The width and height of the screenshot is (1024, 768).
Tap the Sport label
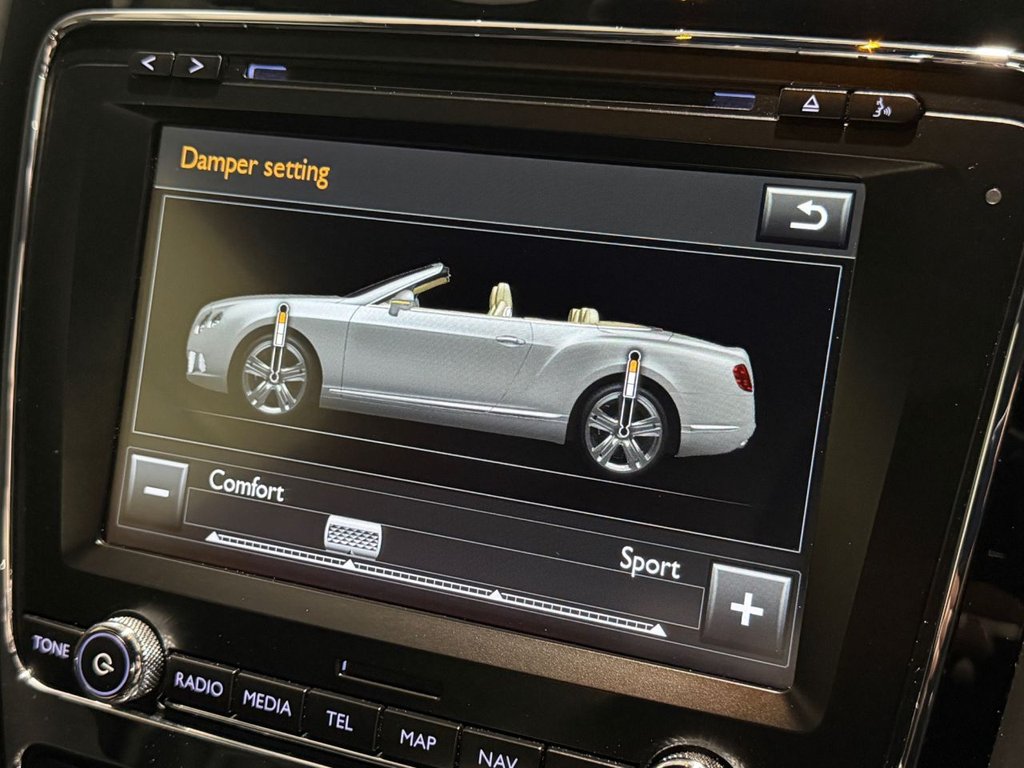click(650, 563)
